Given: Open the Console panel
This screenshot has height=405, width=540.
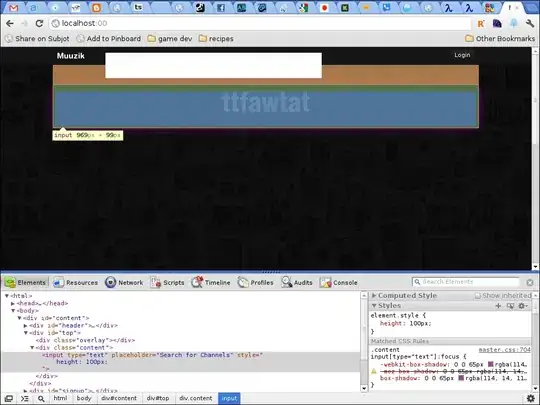Looking at the screenshot, I should 339,282.
